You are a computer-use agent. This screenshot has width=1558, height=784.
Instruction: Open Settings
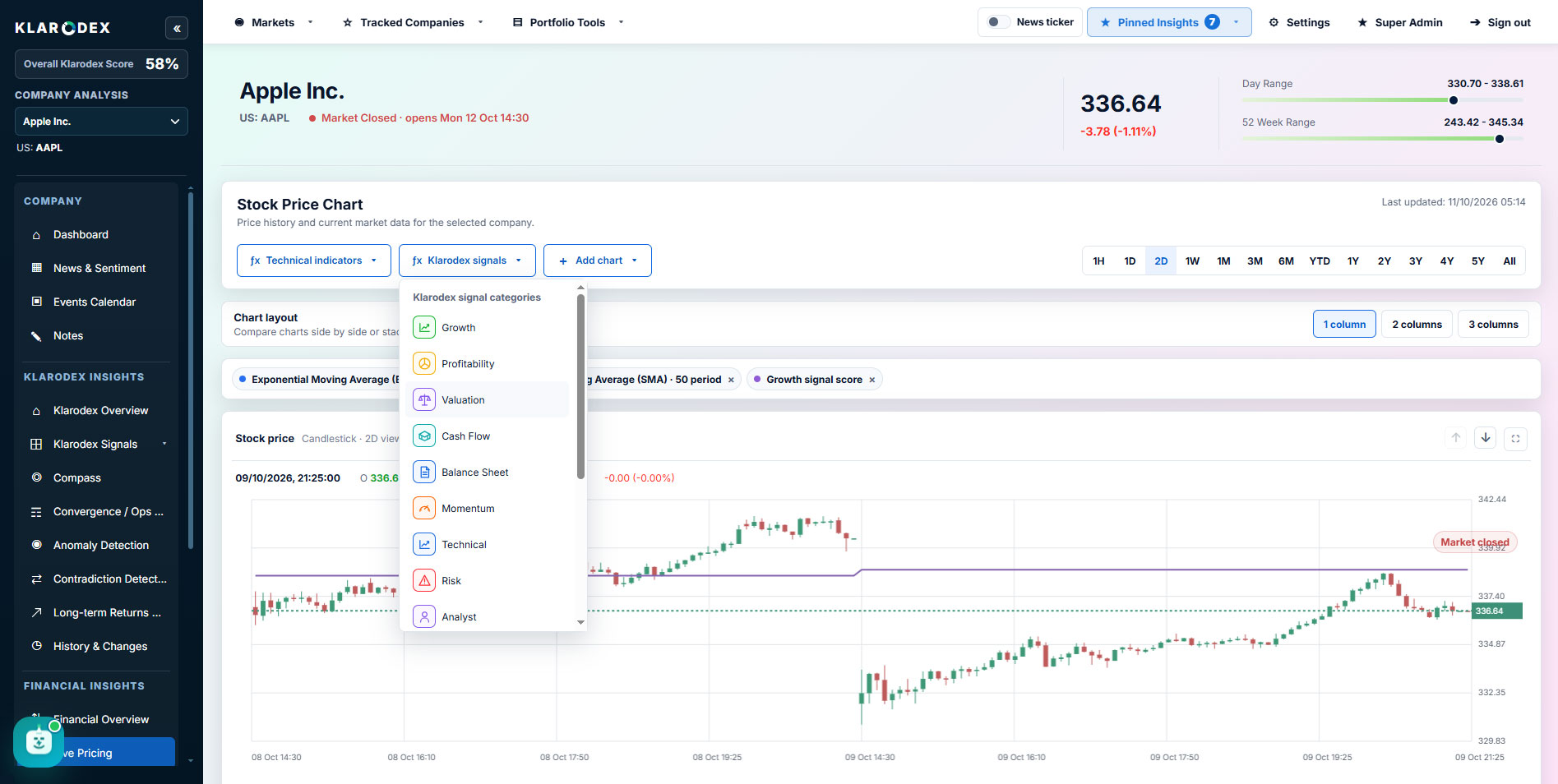pos(1299,22)
